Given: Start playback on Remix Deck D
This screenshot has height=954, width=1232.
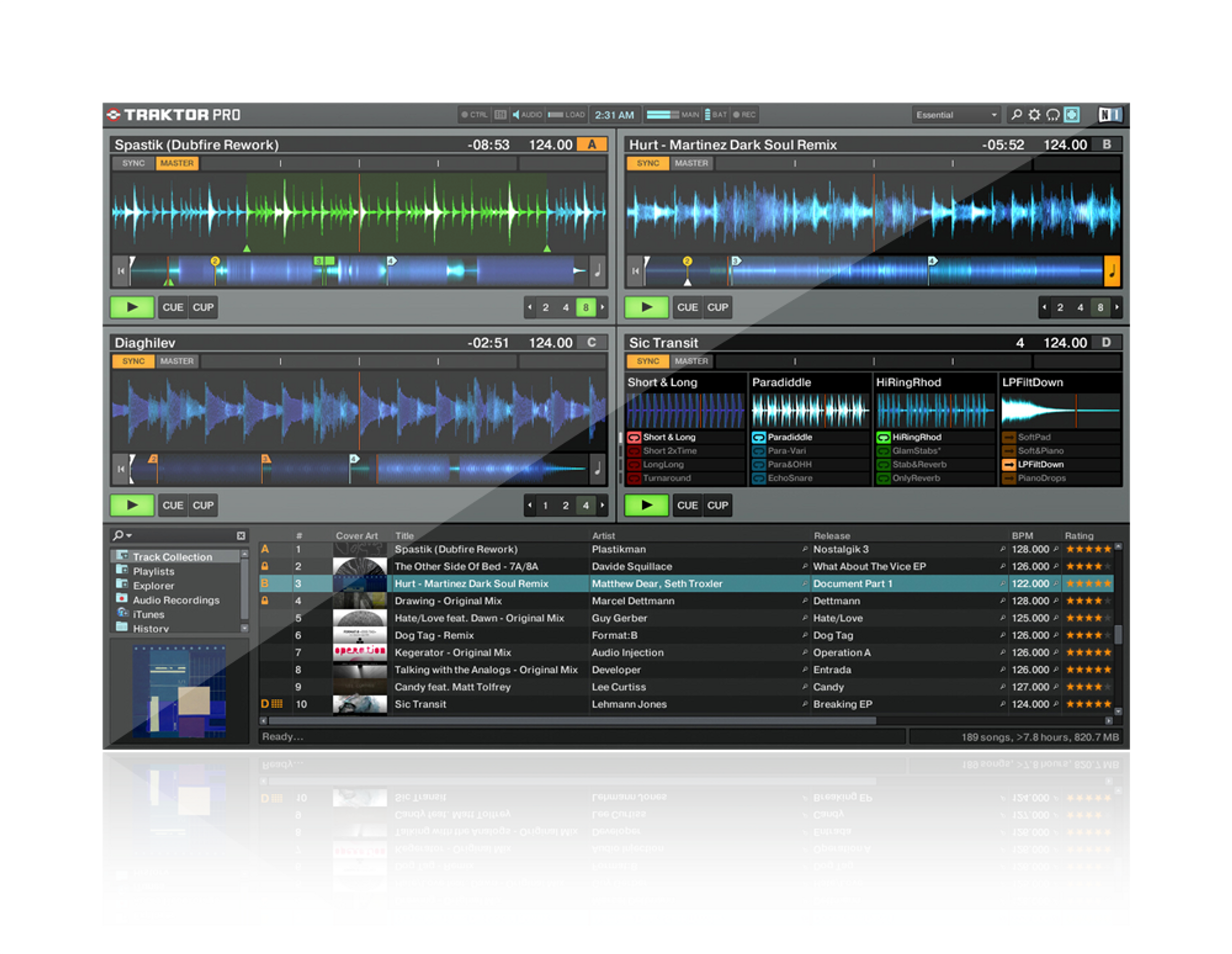Looking at the screenshot, I should (646, 505).
